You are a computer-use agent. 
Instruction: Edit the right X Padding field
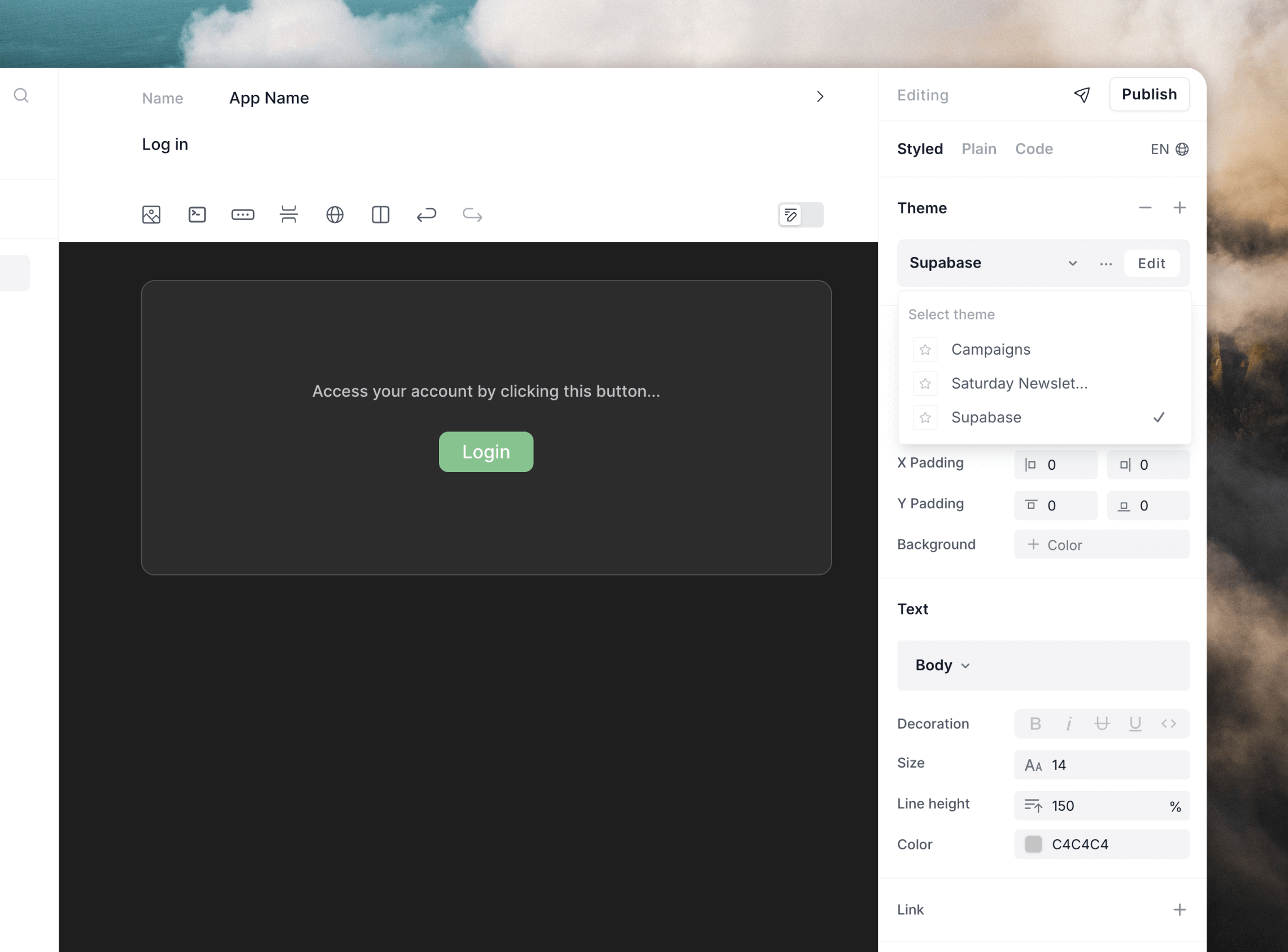click(1148, 465)
